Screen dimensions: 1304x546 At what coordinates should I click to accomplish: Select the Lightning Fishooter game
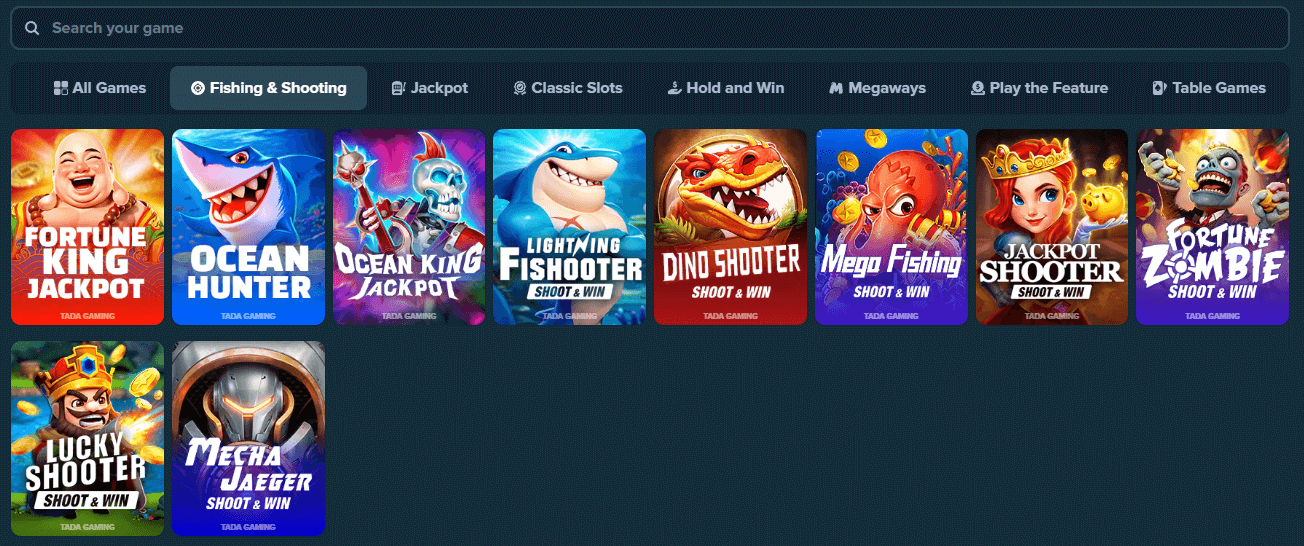point(570,227)
